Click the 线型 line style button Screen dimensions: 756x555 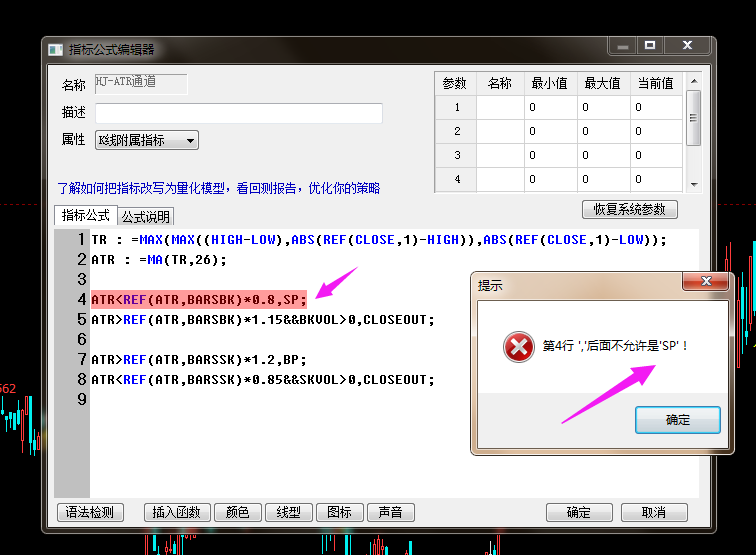pos(288,512)
